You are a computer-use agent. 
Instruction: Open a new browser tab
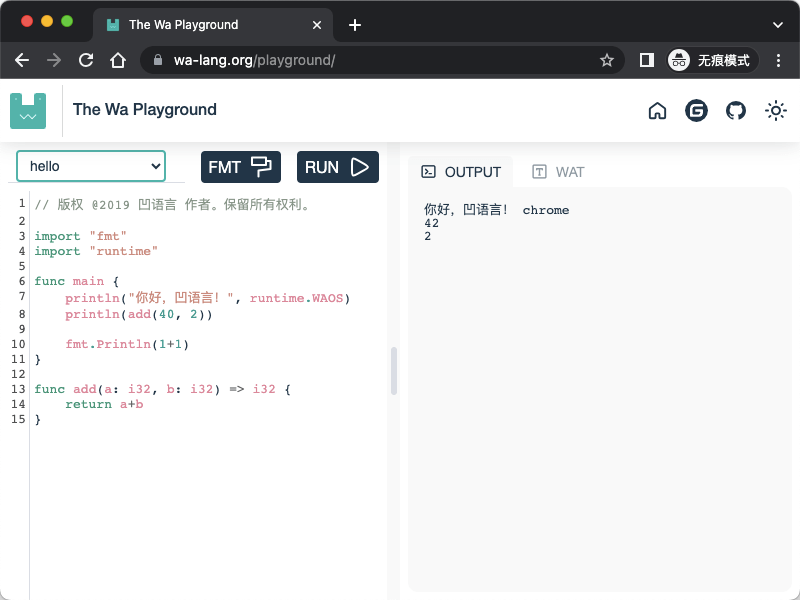[354, 24]
